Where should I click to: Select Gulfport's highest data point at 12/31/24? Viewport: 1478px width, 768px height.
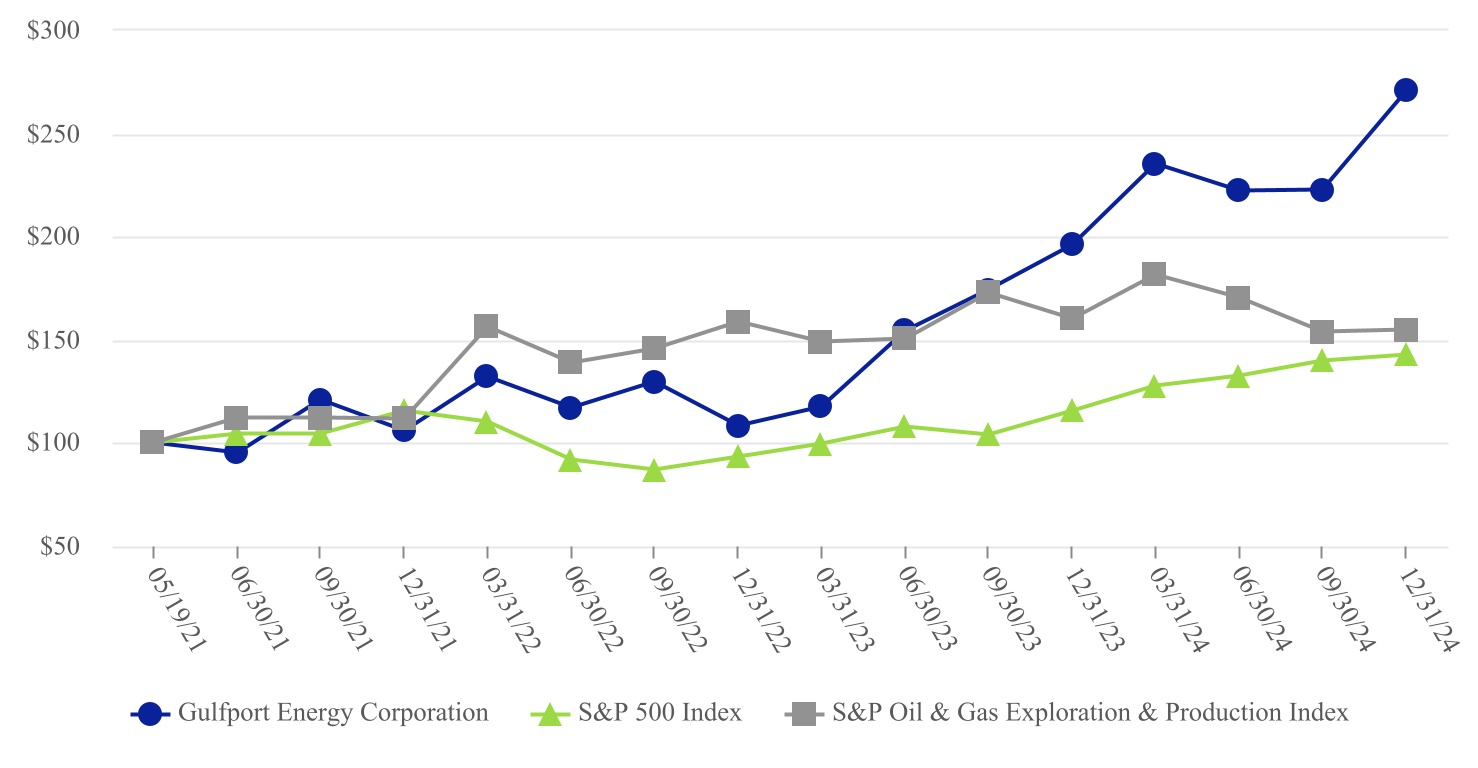1405,90
